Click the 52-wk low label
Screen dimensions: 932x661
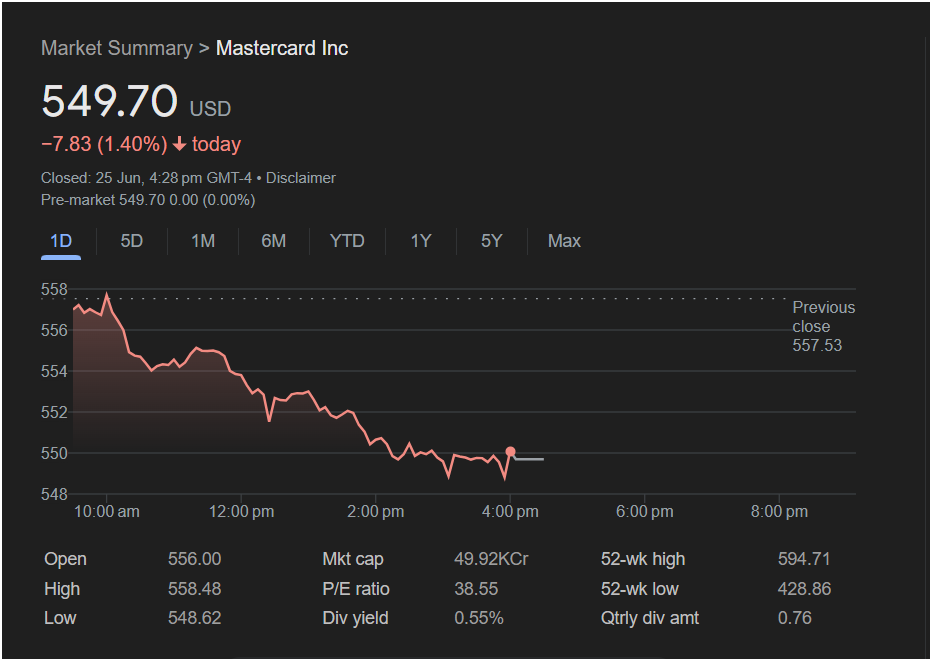tap(640, 588)
